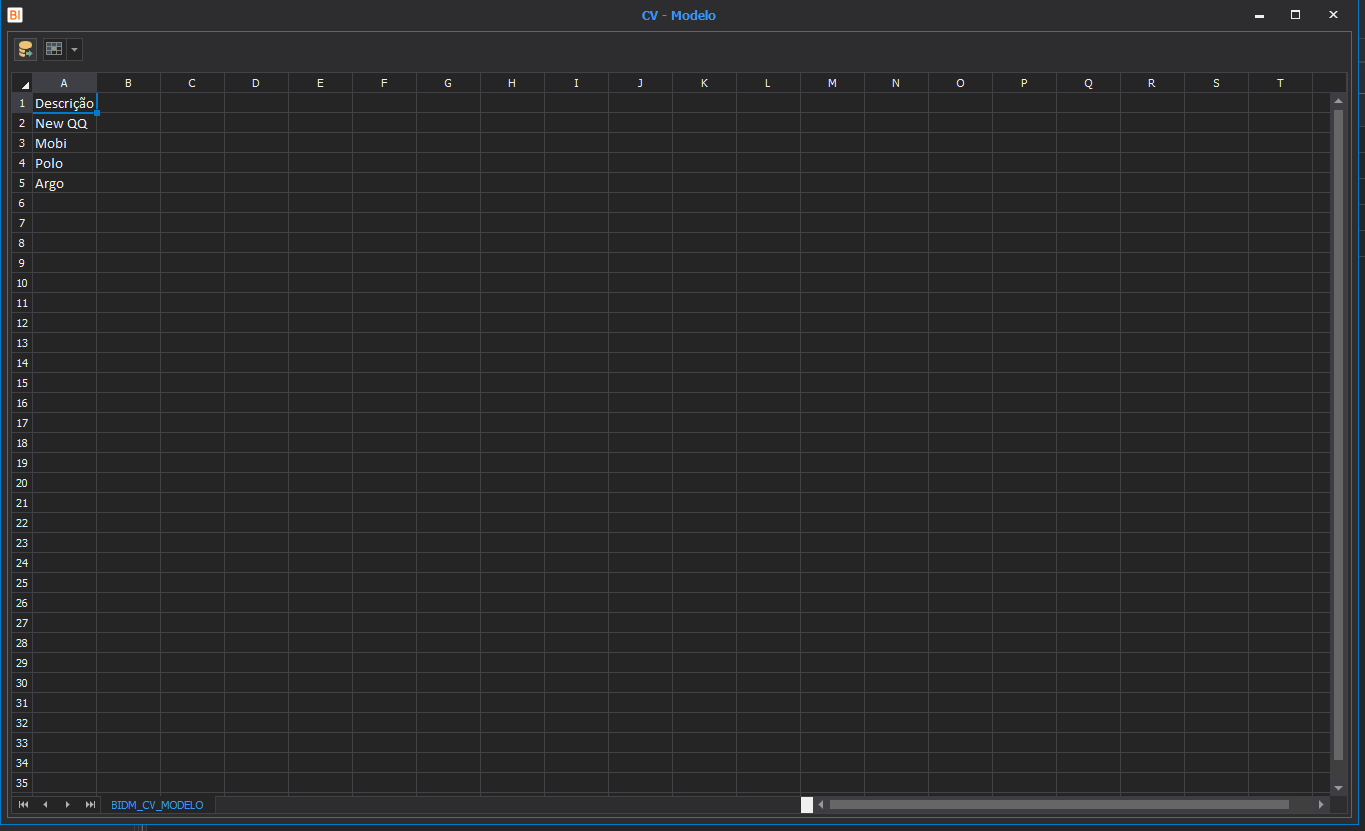The width and height of the screenshot is (1365, 831).
Task: Select column C header
Action: pos(192,83)
